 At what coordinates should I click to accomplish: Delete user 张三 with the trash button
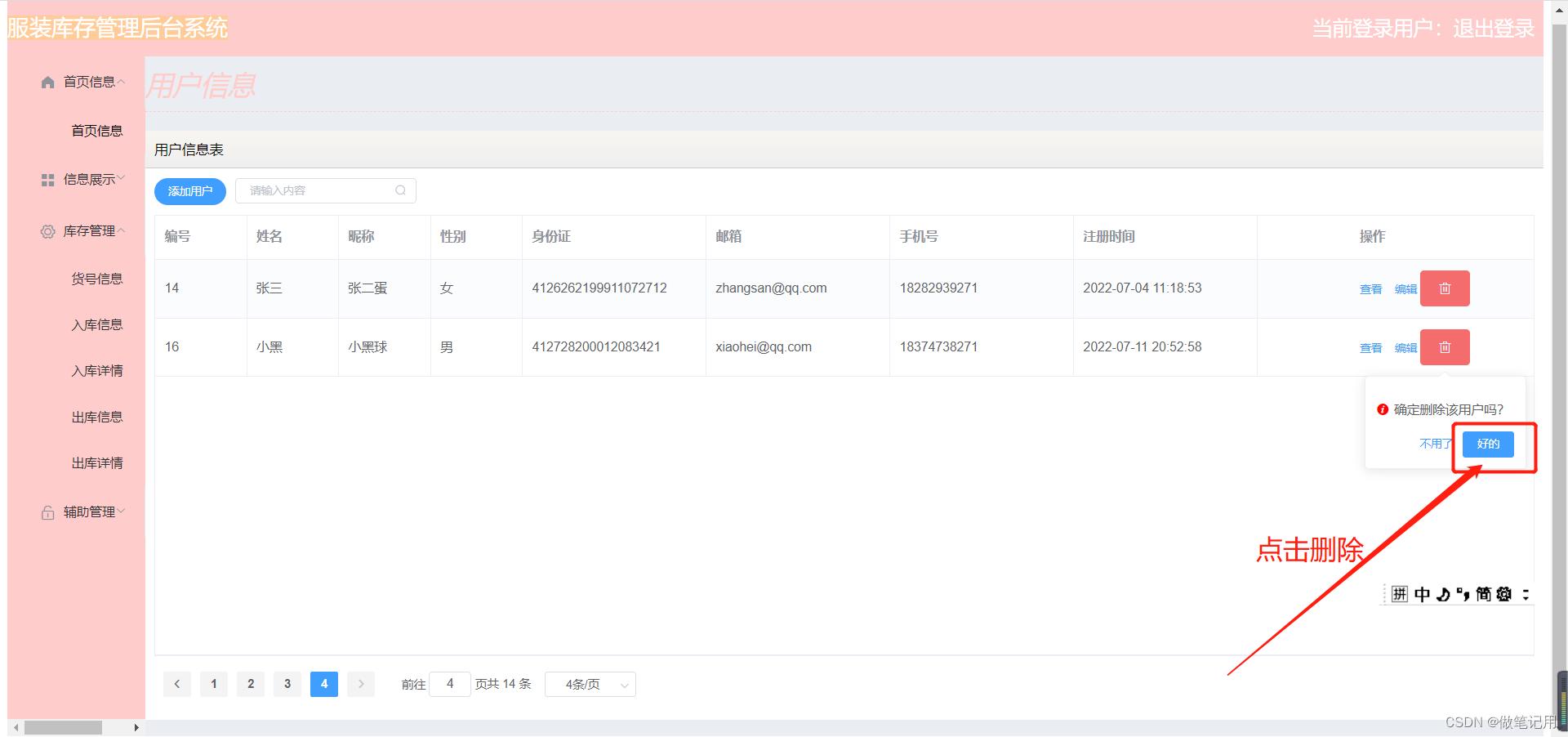pos(1445,288)
